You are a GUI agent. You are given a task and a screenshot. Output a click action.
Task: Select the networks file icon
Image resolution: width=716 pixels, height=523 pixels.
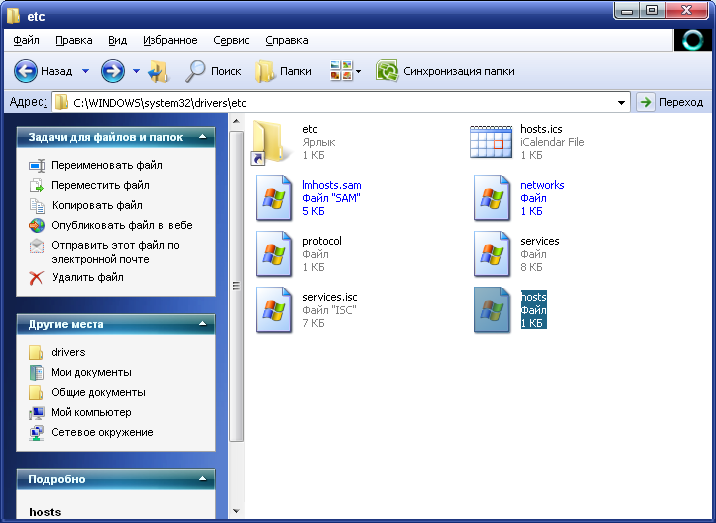pyautogui.click(x=492, y=198)
